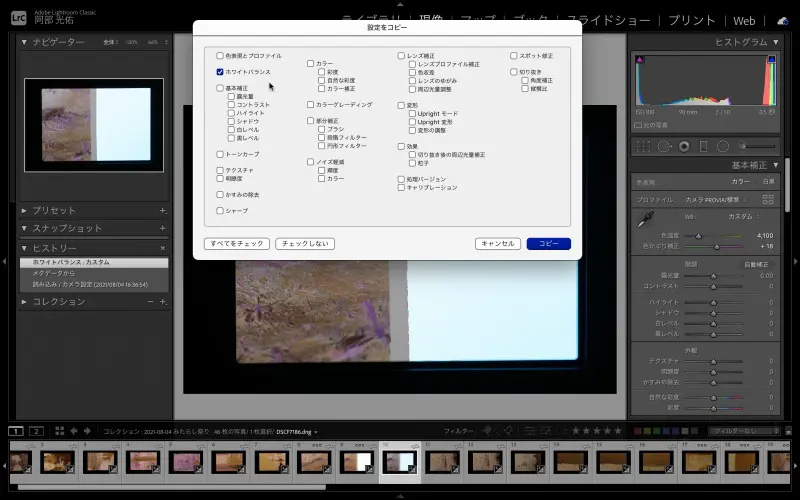Screen dimensions: 800x500
Task: Remove collection with the minus icon
Action: click(x=151, y=302)
